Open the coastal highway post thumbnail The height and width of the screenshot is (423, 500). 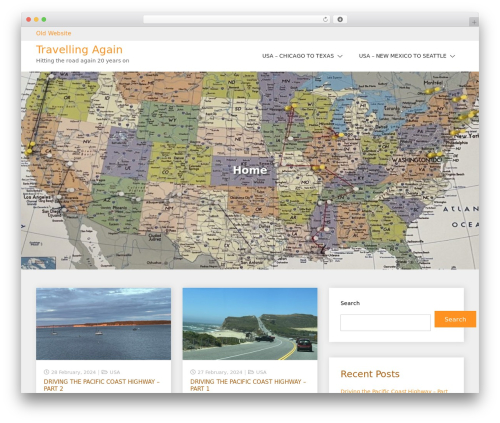pyautogui.click(x=250, y=324)
